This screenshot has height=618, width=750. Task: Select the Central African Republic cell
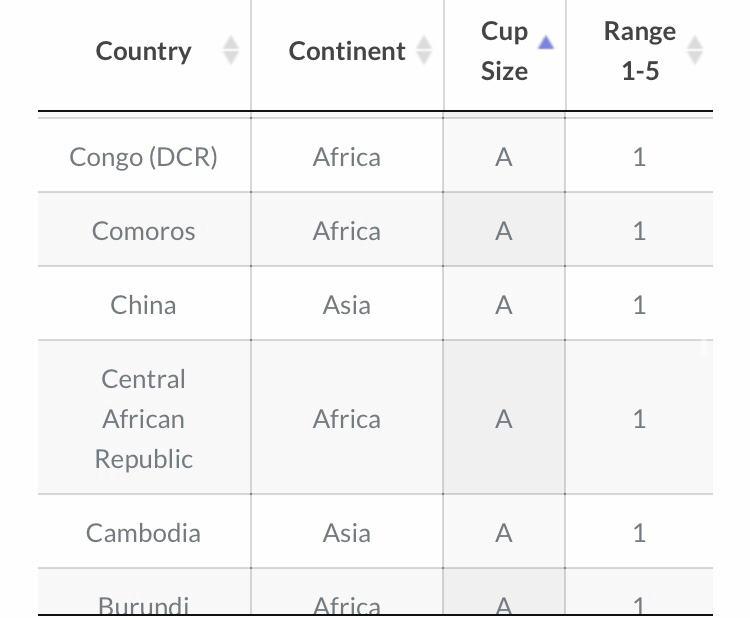click(x=143, y=419)
